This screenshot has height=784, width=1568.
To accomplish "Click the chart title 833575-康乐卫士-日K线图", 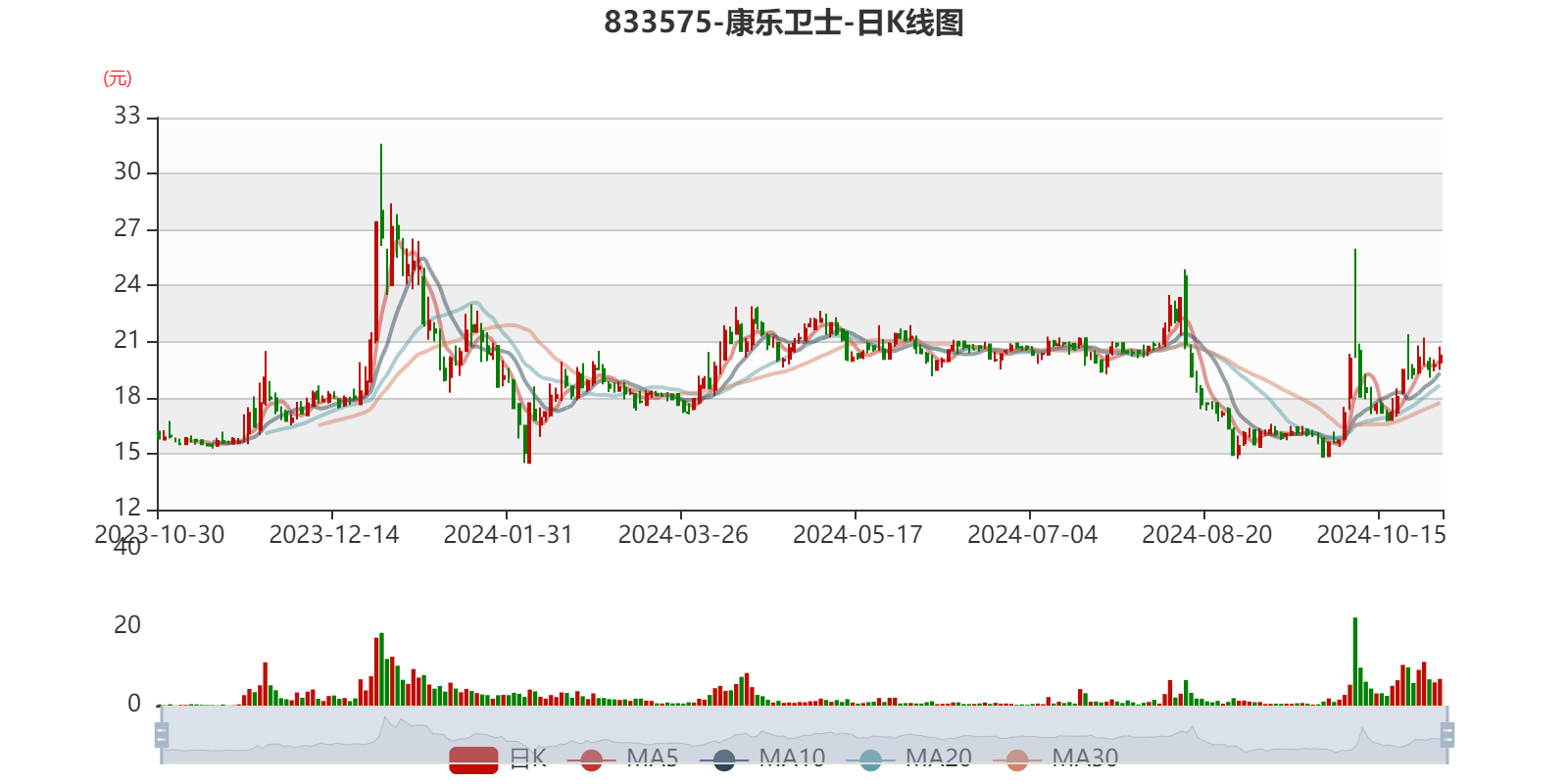I will tap(784, 22).
